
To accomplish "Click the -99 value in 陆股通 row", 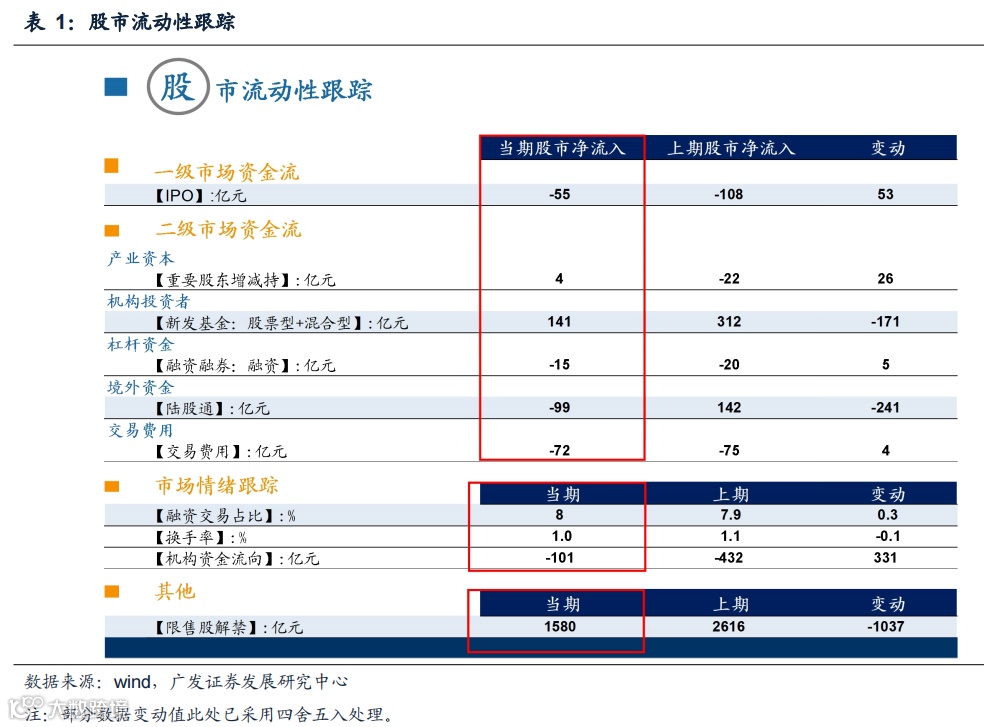I will [x=559, y=407].
